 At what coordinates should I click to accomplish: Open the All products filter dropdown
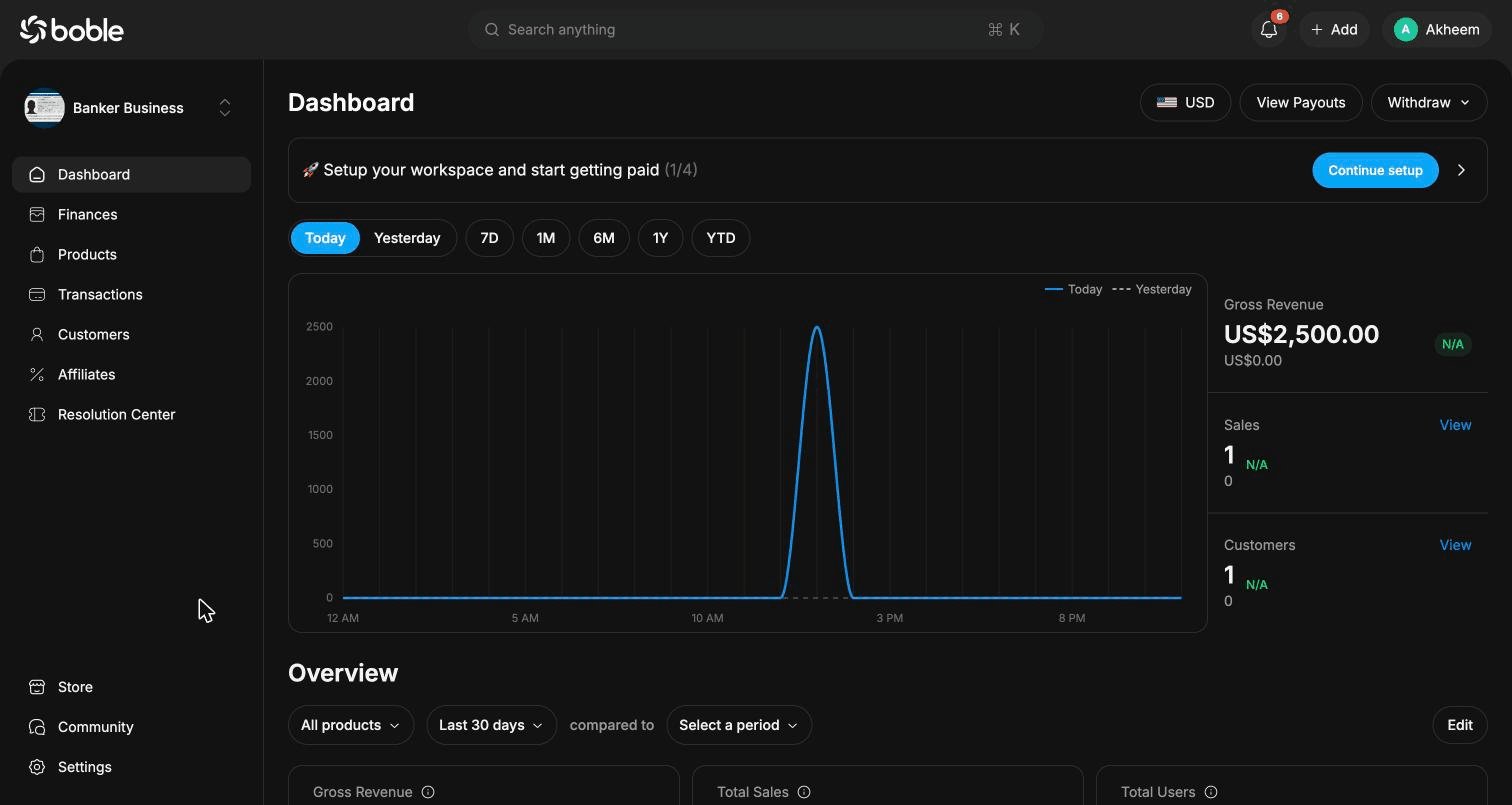pyautogui.click(x=350, y=725)
